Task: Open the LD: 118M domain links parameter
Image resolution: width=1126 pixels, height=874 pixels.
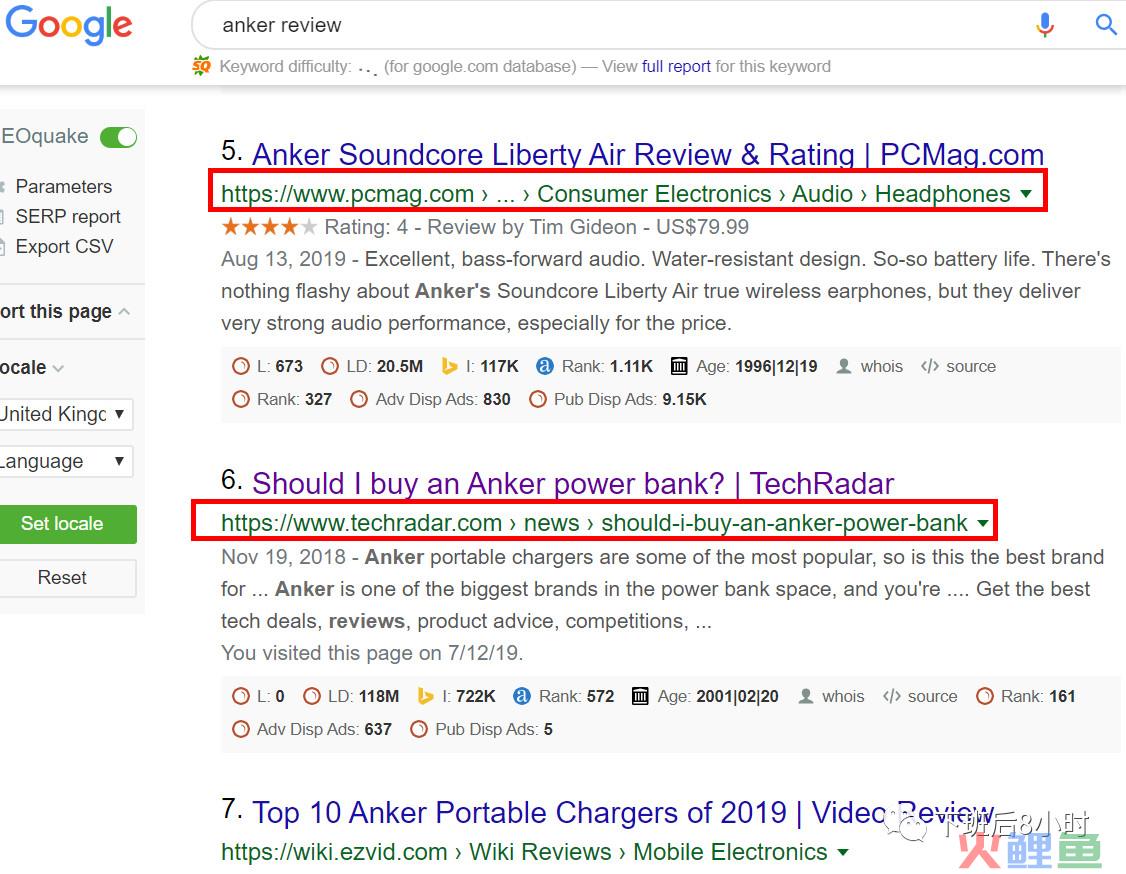Action: pyautogui.click(x=351, y=696)
